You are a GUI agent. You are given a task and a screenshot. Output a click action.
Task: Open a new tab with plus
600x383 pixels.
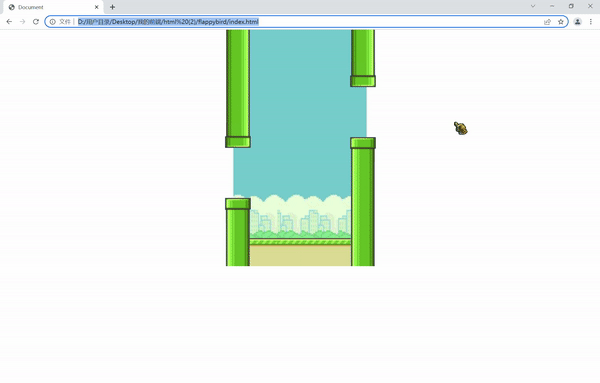[x=112, y=7]
